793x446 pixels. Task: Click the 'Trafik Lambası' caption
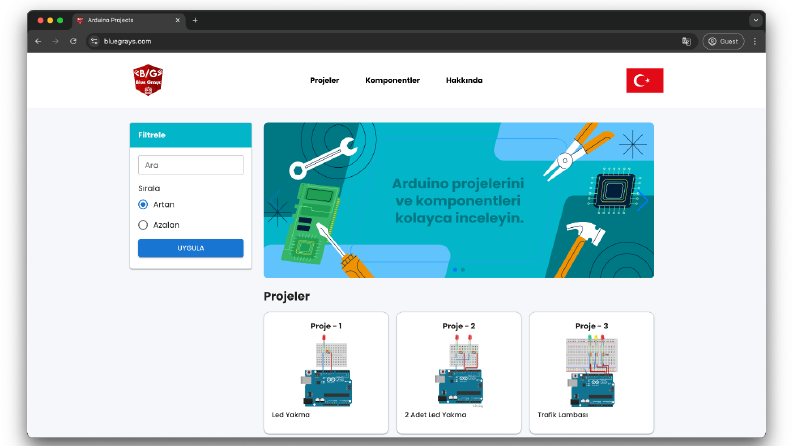pos(563,415)
